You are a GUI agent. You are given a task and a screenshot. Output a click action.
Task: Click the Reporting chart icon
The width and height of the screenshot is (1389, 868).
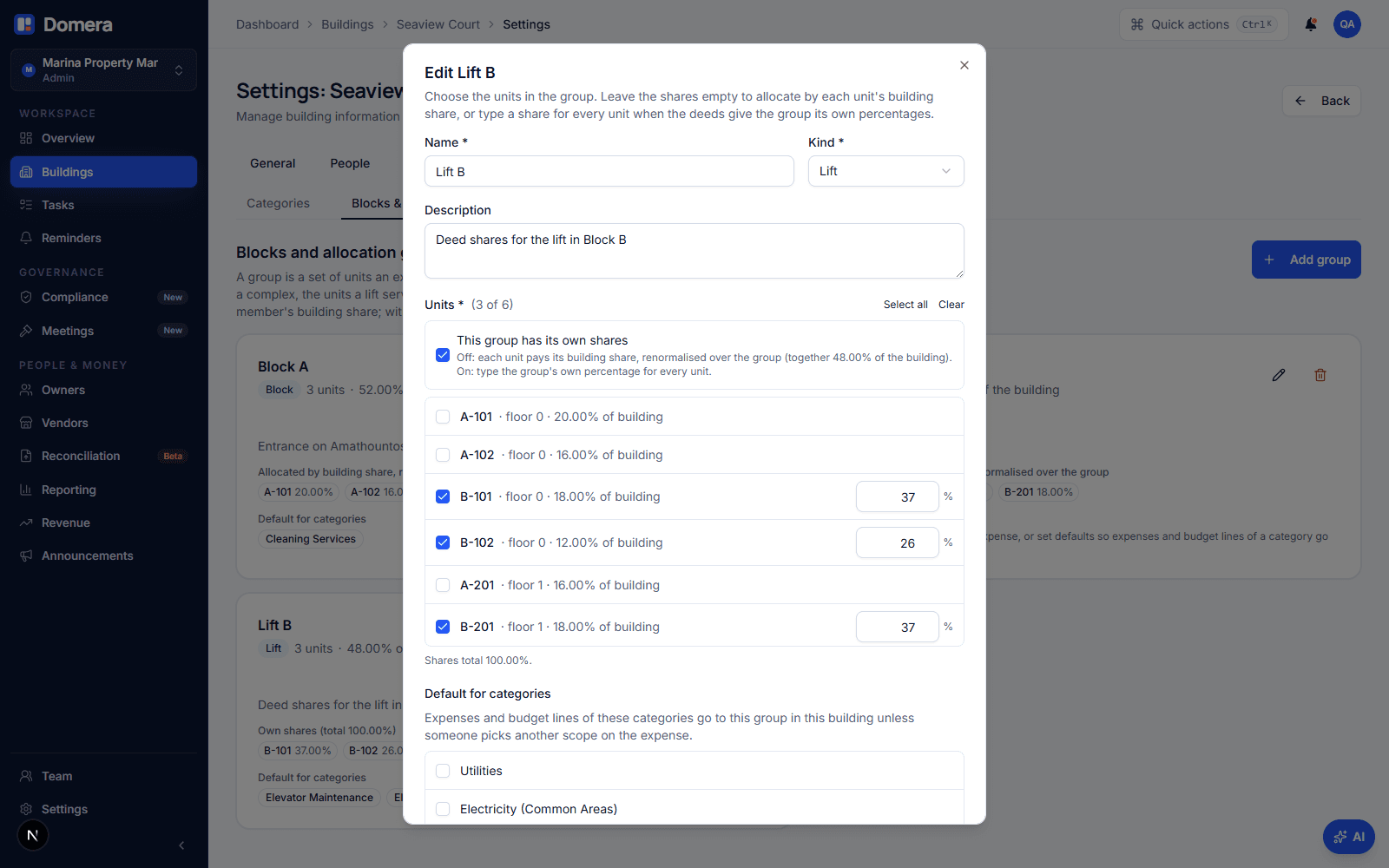pyautogui.click(x=26, y=490)
